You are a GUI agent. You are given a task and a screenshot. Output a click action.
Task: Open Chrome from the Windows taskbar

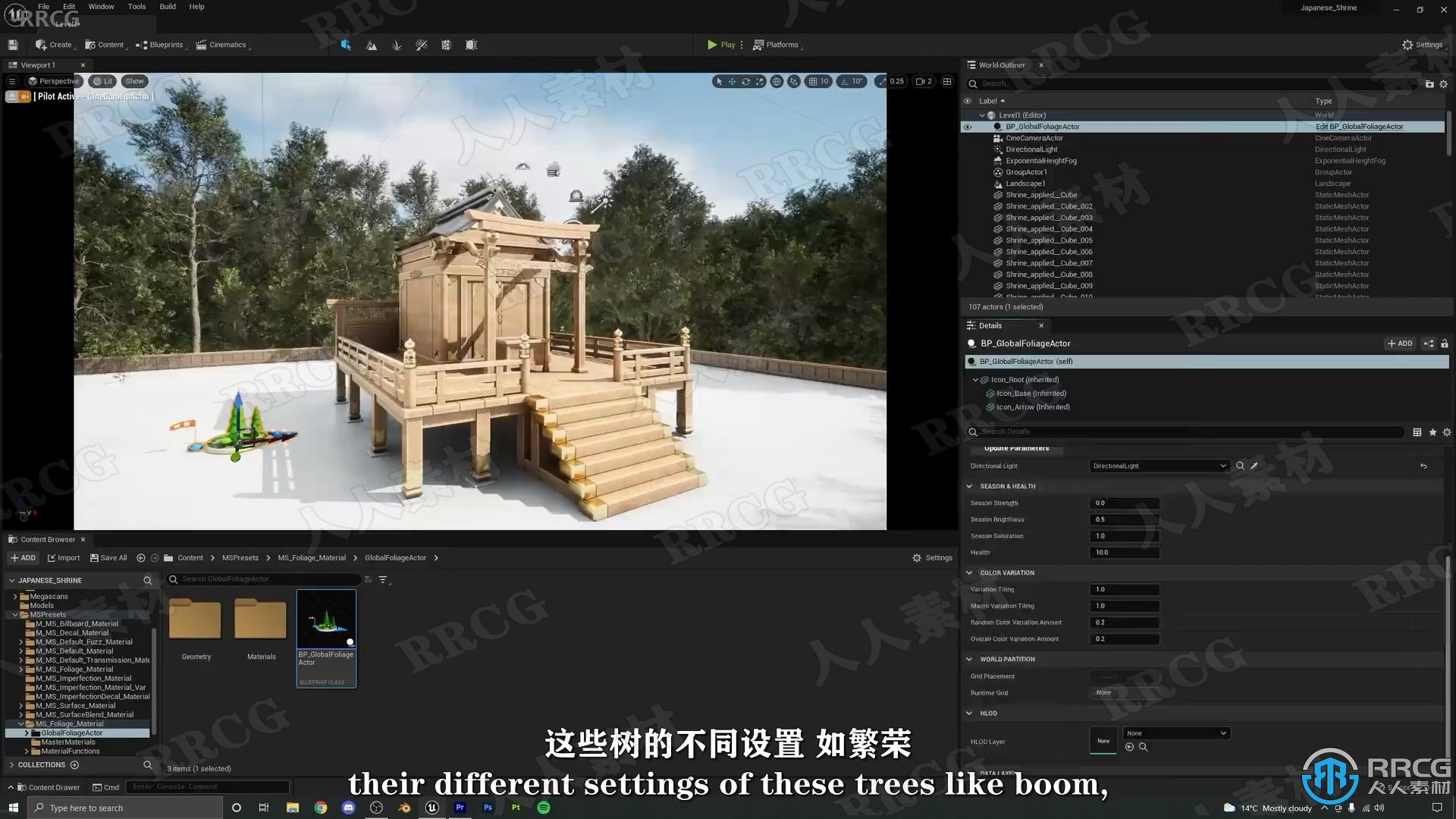coord(321,808)
